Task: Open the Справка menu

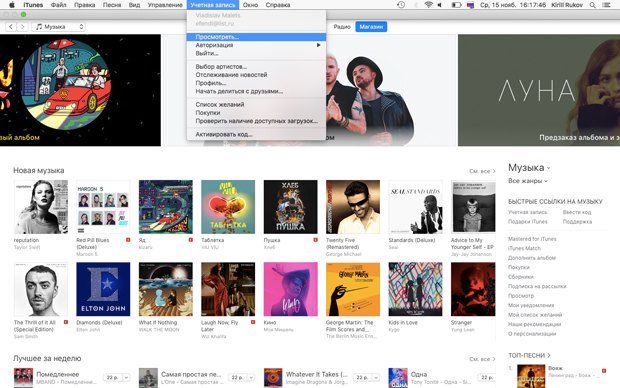Action: pyautogui.click(x=278, y=5)
